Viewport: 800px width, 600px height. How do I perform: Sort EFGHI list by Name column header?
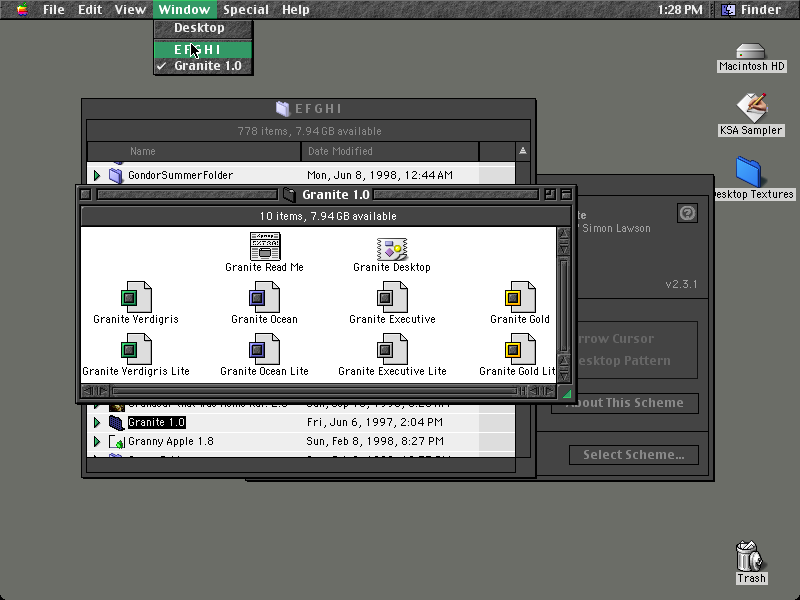[194, 152]
